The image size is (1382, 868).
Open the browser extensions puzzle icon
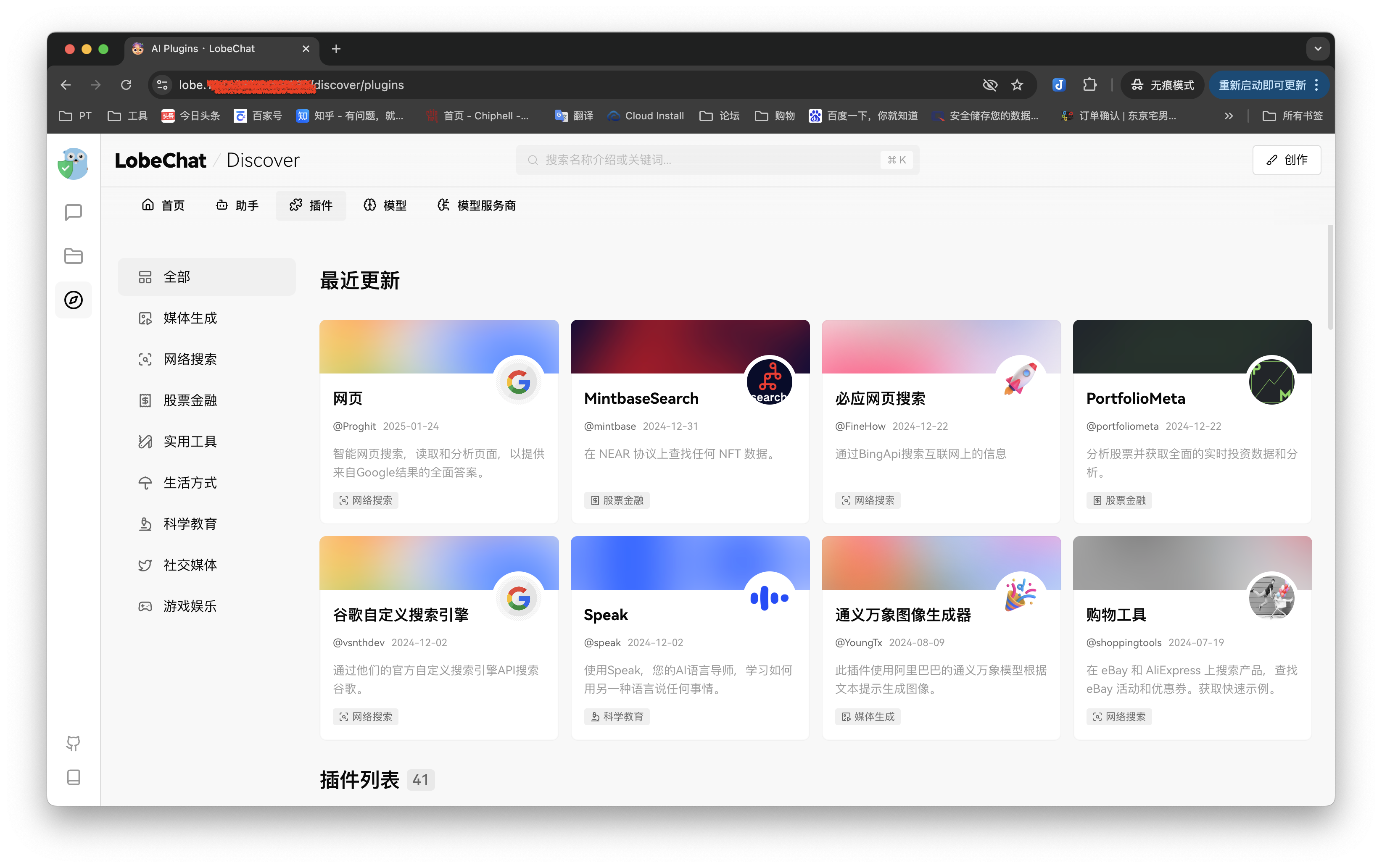1089,85
